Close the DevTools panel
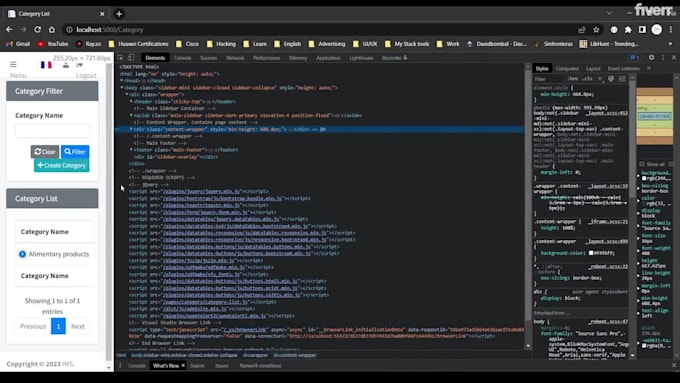Screen dimensions: 680x383 click(x=673, y=57)
